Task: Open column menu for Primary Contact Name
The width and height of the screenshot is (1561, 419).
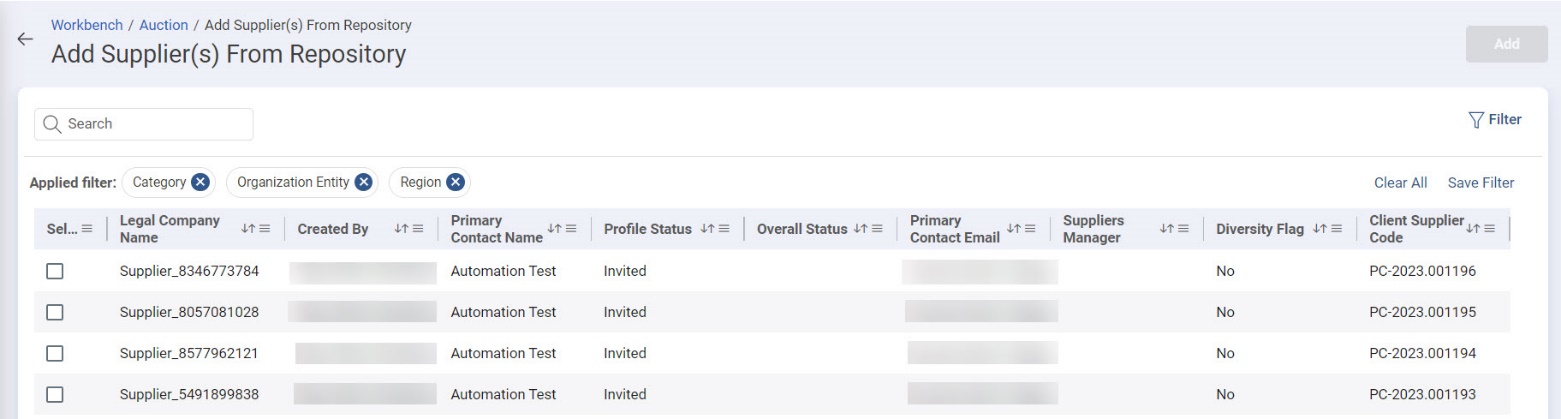Action: tap(573, 229)
